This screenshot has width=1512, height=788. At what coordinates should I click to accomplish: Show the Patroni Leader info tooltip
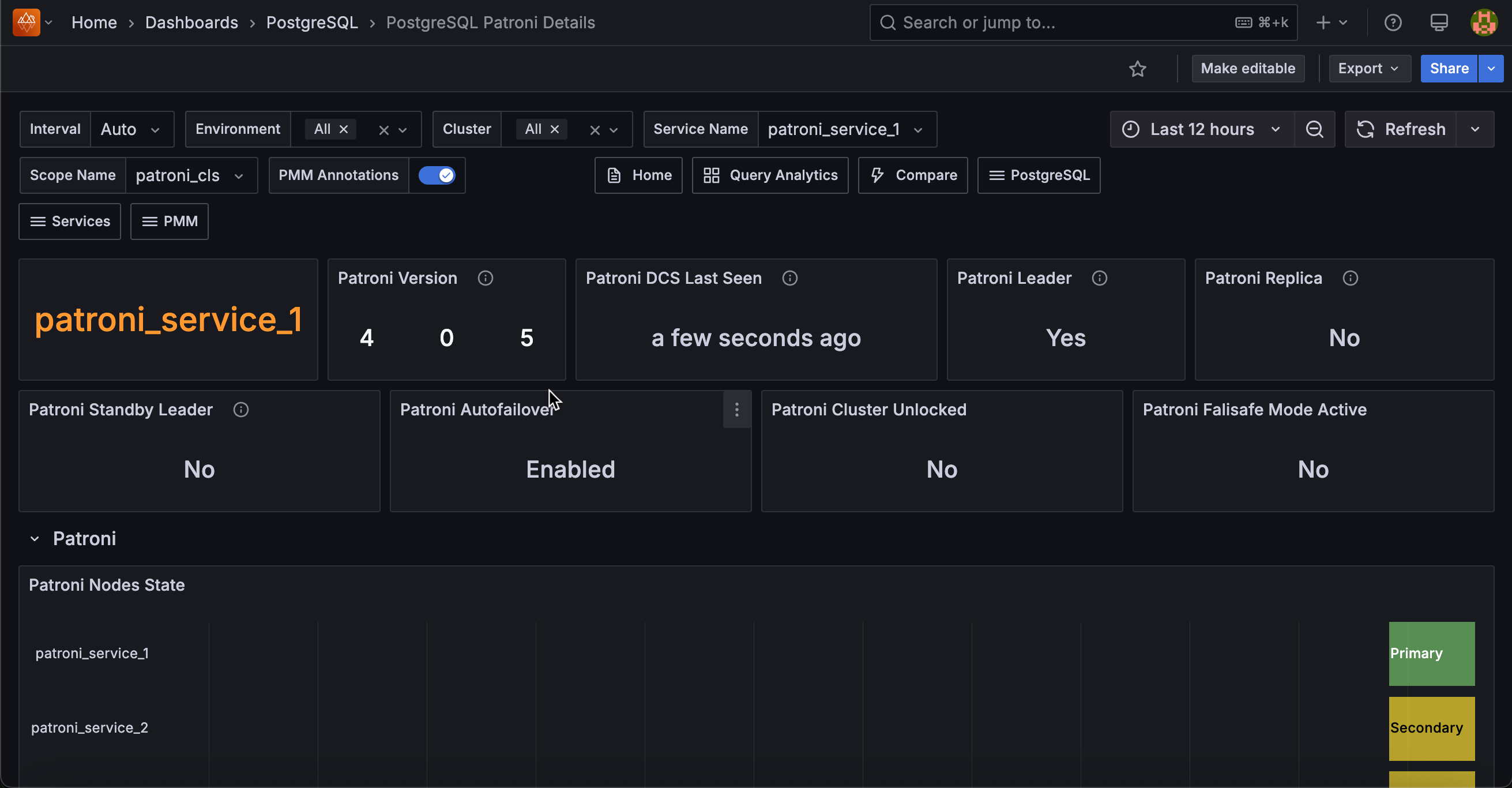coord(1099,278)
